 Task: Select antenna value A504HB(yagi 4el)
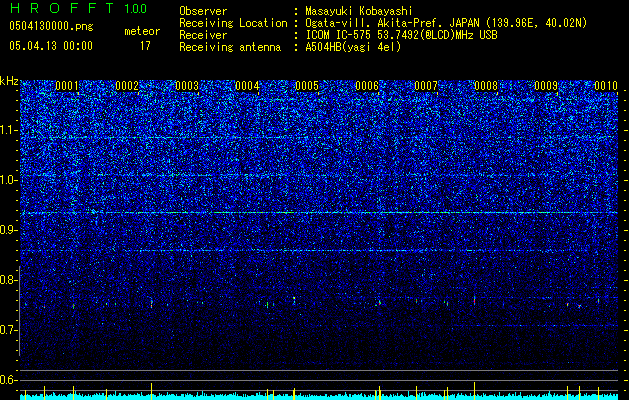click(353, 47)
